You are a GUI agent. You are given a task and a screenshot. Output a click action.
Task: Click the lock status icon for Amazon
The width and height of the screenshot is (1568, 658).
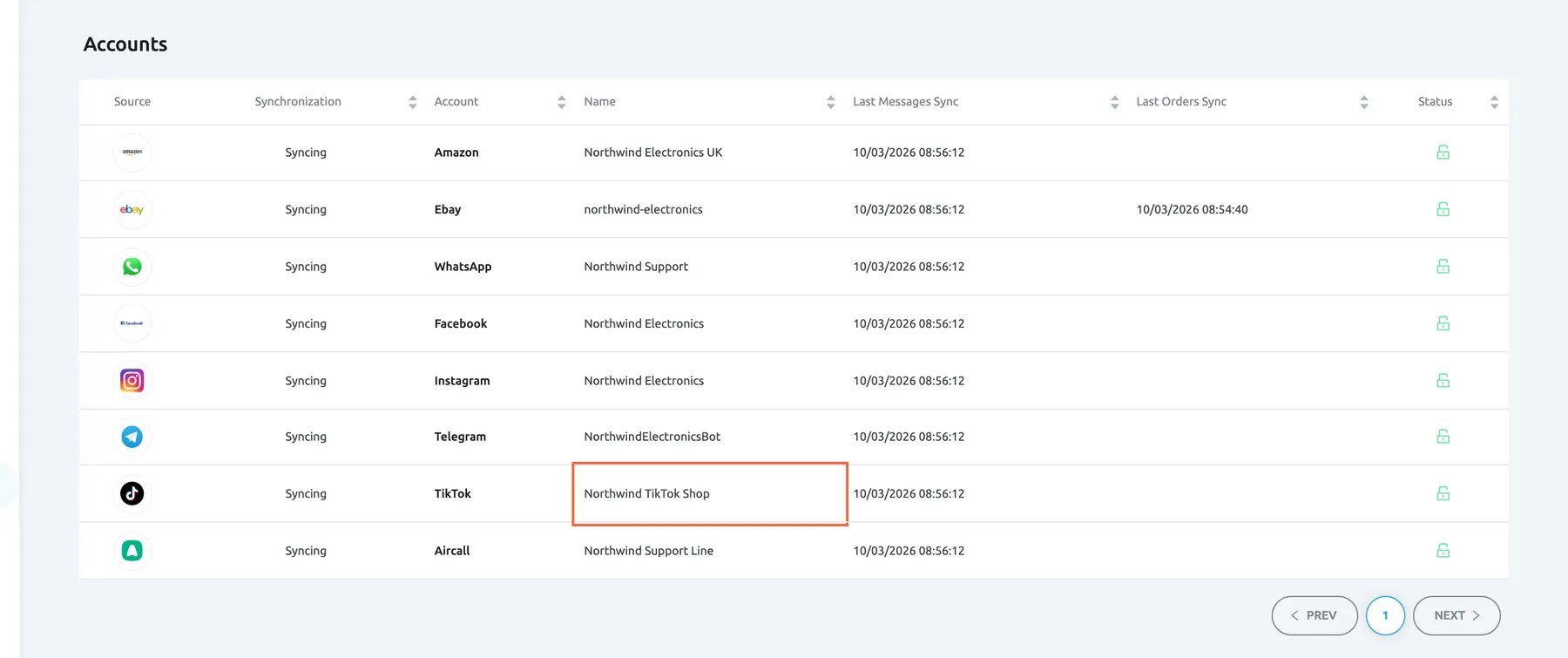pos(1443,153)
